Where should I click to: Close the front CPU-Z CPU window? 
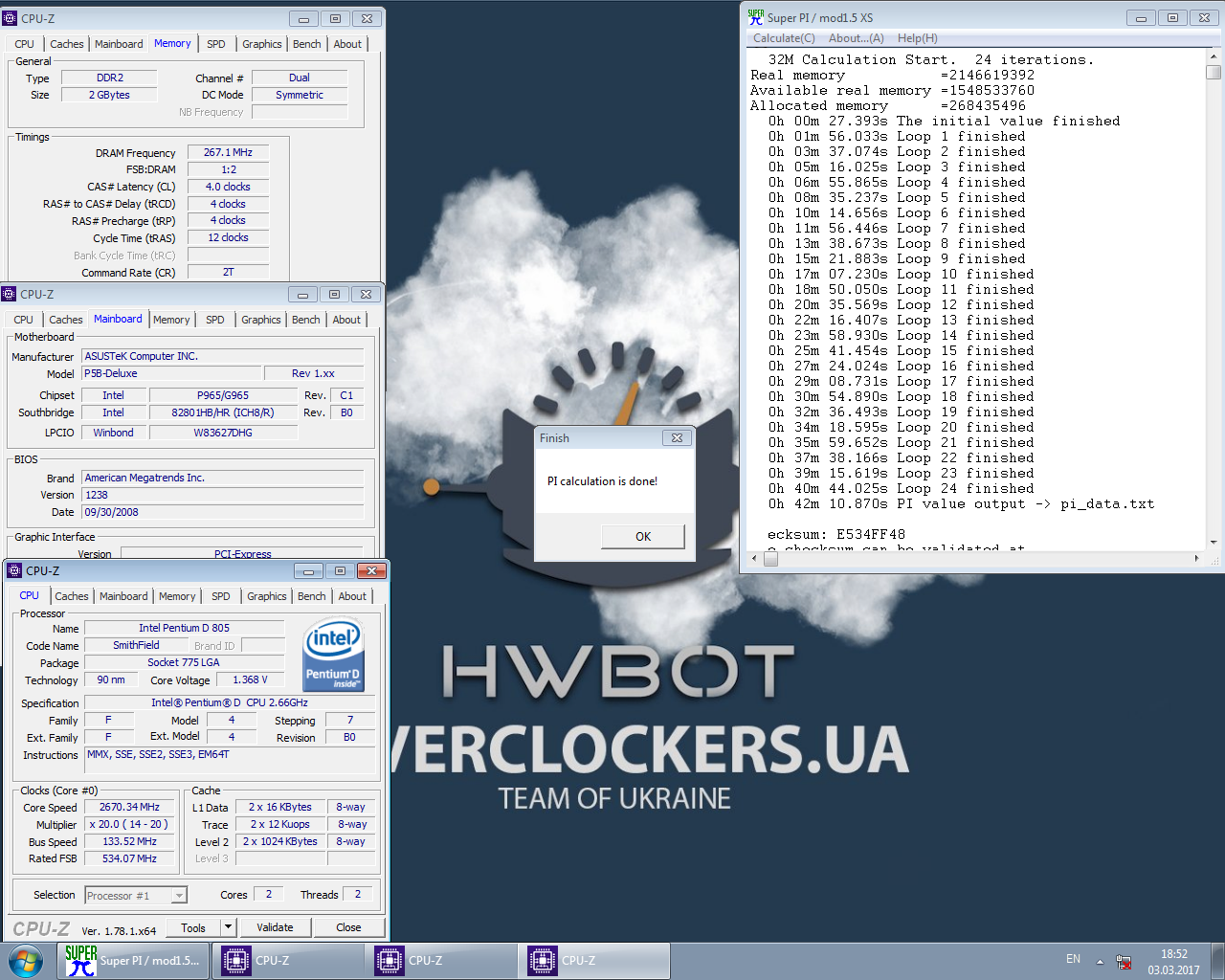click(x=370, y=570)
